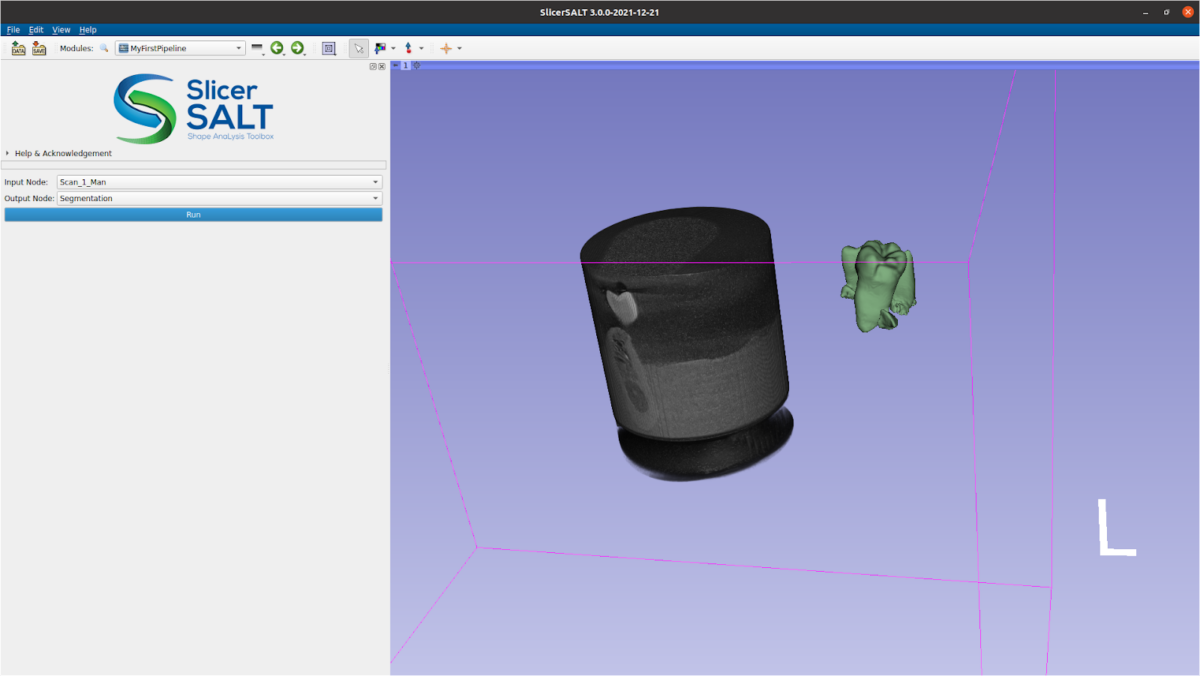Image resolution: width=1200 pixels, height=676 pixels.
Task: Open the view layout selector icon
Action: pyautogui.click(x=329, y=48)
